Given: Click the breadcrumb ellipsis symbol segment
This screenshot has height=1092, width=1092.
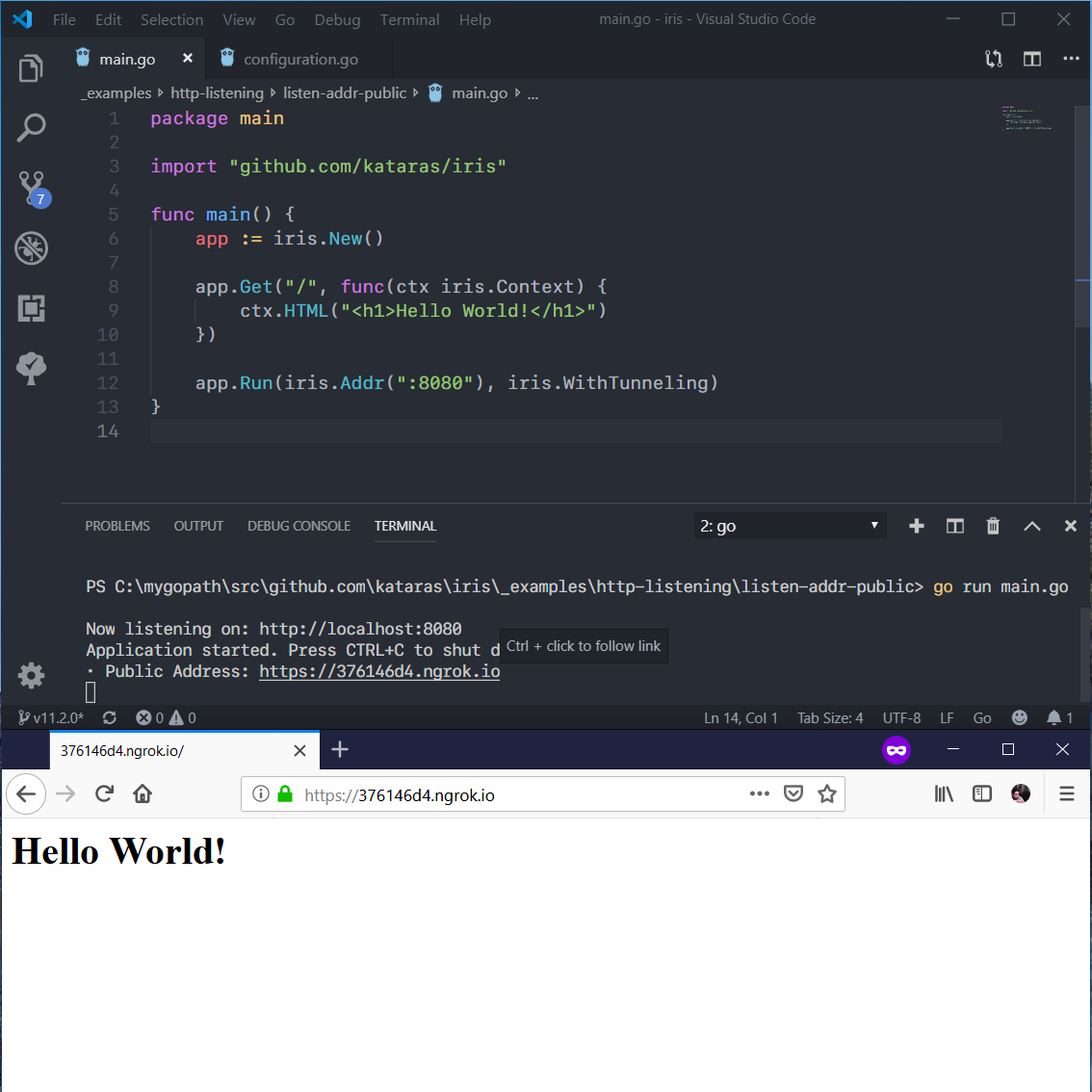Looking at the screenshot, I should tap(533, 94).
